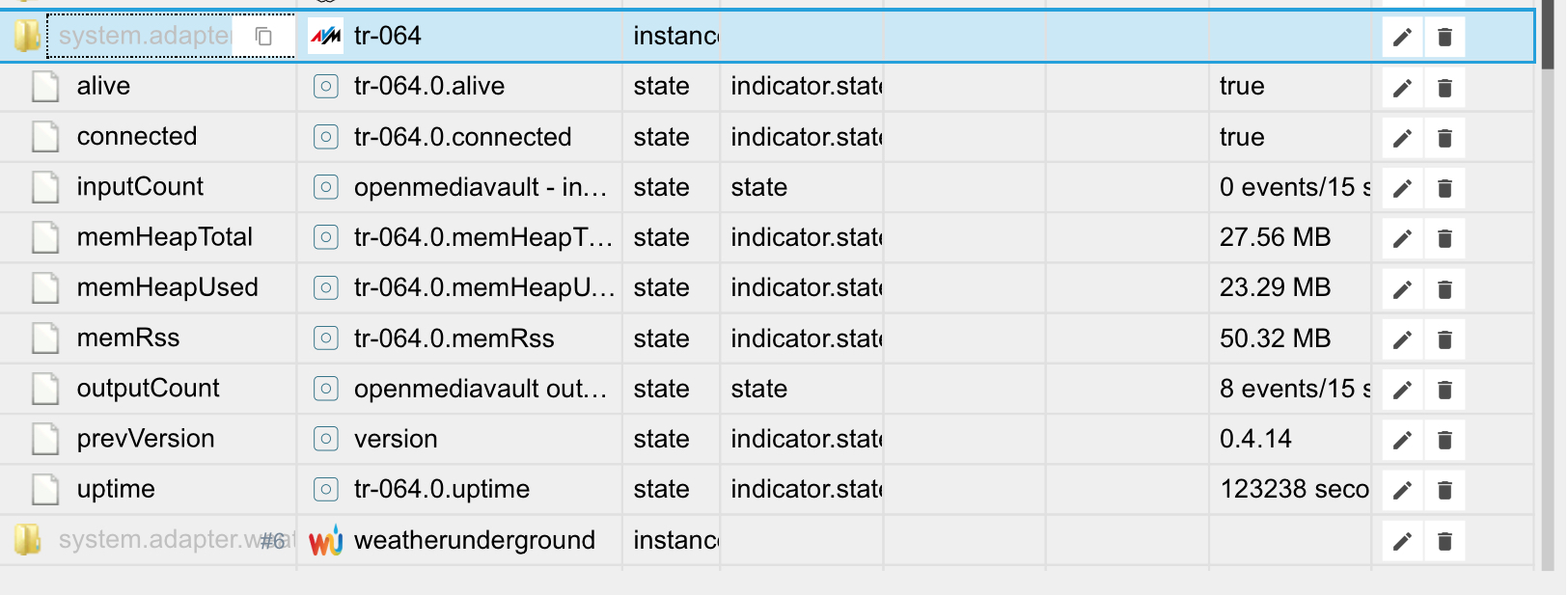Image resolution: width=1568 pixels, height=595 pixels.
Task: Click pencil icon for memRss row
Action: [1402, 339]
